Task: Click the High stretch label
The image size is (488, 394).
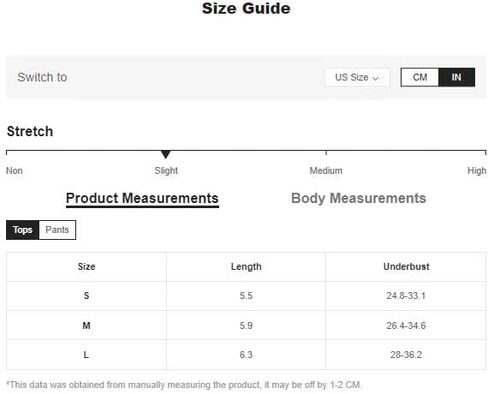Action: tap(477, 171)
